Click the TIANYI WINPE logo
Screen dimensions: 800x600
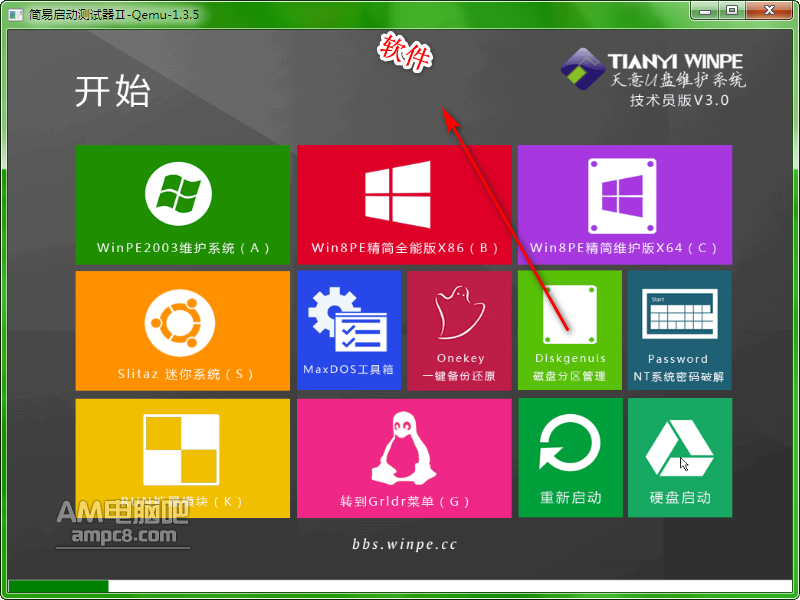[x=654, y=69]
